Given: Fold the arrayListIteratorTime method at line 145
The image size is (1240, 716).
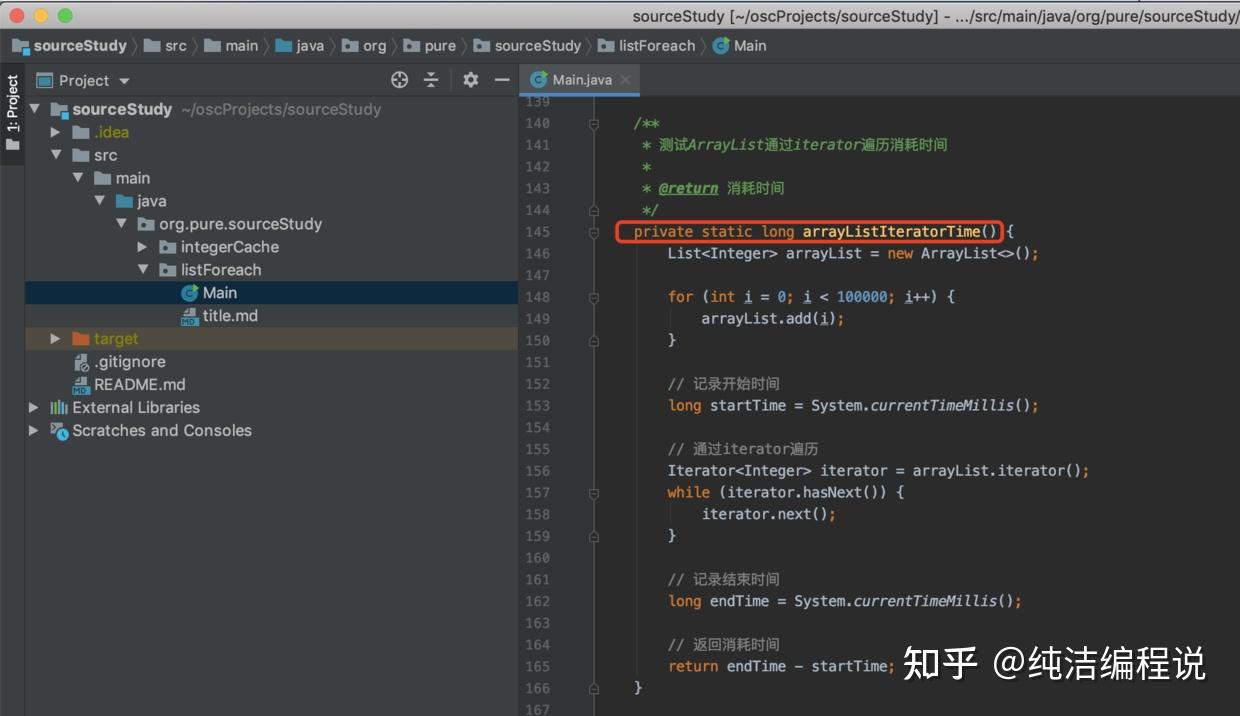Looking at the screenshot, I should (x=594, y=232).
